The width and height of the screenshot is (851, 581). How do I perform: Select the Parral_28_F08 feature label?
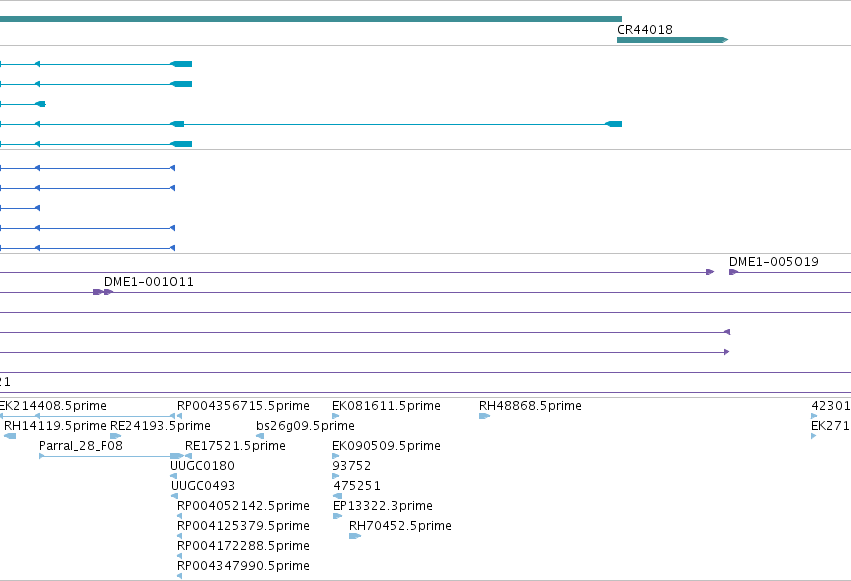pyautogui.click(x=81, y=446)
